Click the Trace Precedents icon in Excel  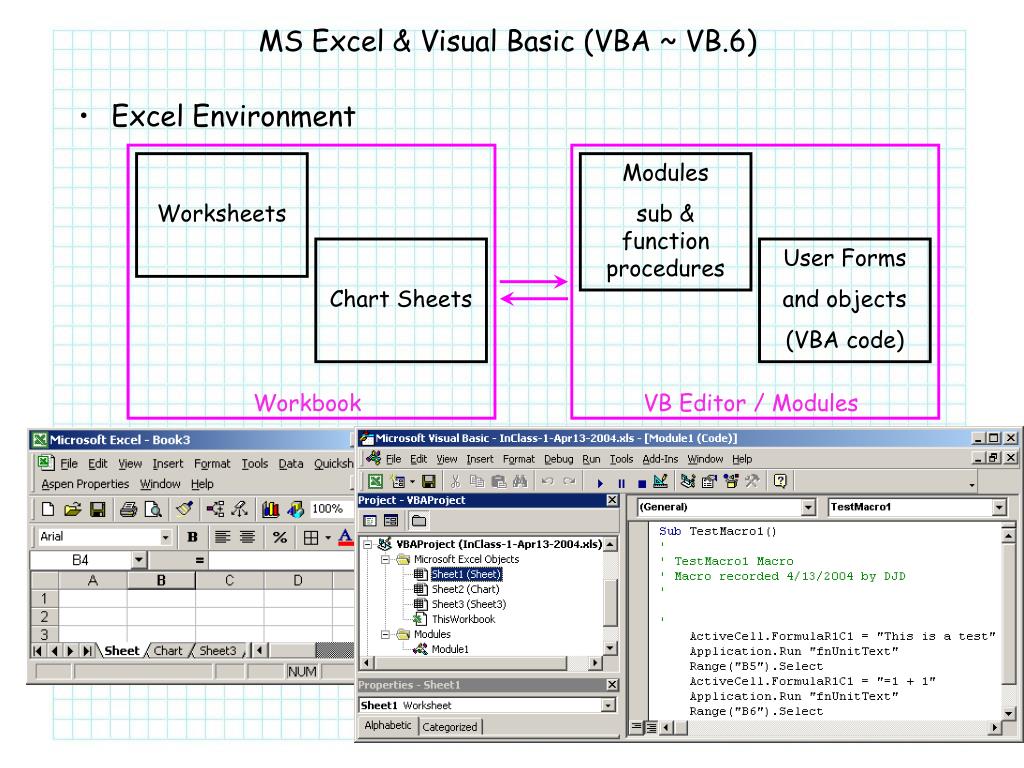click(215, 509)
